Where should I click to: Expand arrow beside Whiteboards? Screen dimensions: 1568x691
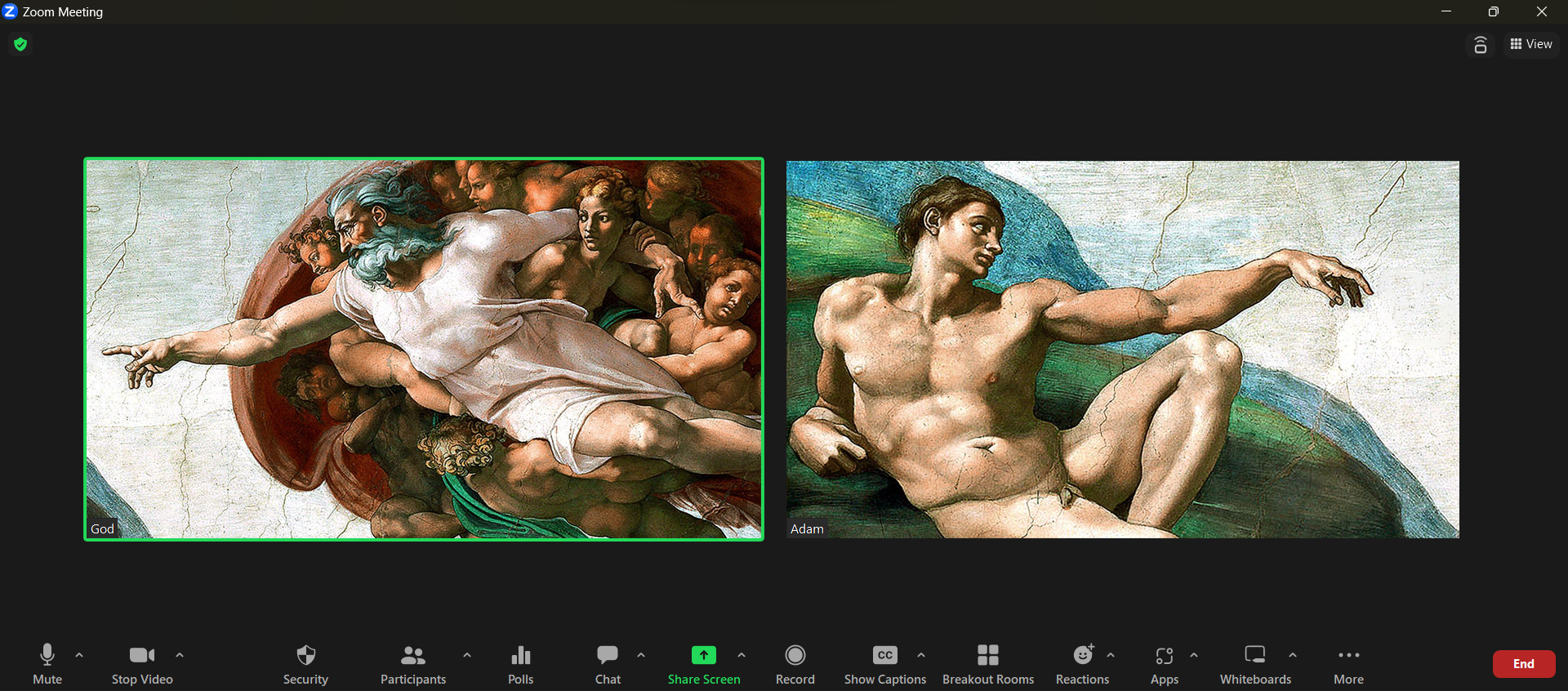(x=1293, y=655)
